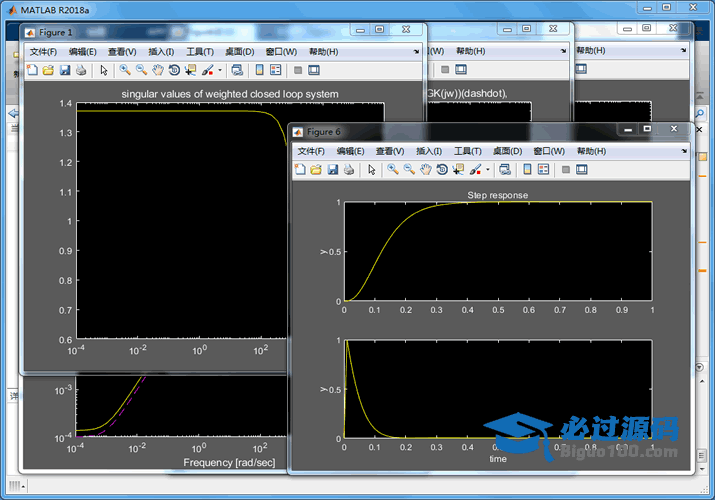Select Data Cursor tool in Figure 6
The height and width of the screenshot is (500, 715).
(x=458, y=170)
